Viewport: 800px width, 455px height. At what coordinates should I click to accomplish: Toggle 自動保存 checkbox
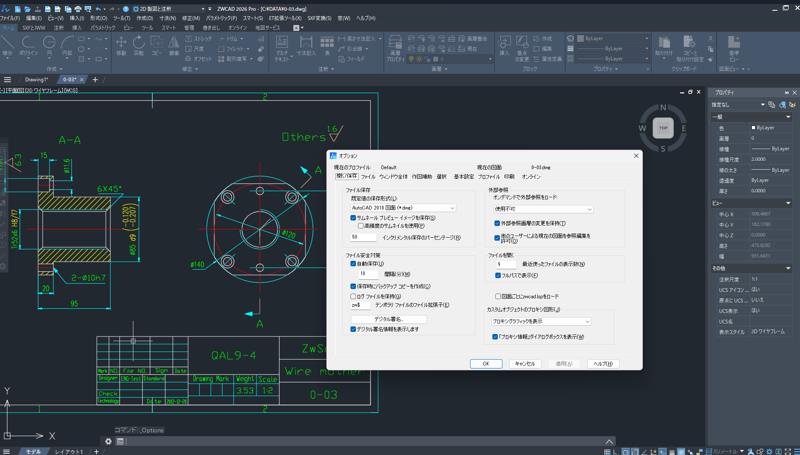point(354,264)
